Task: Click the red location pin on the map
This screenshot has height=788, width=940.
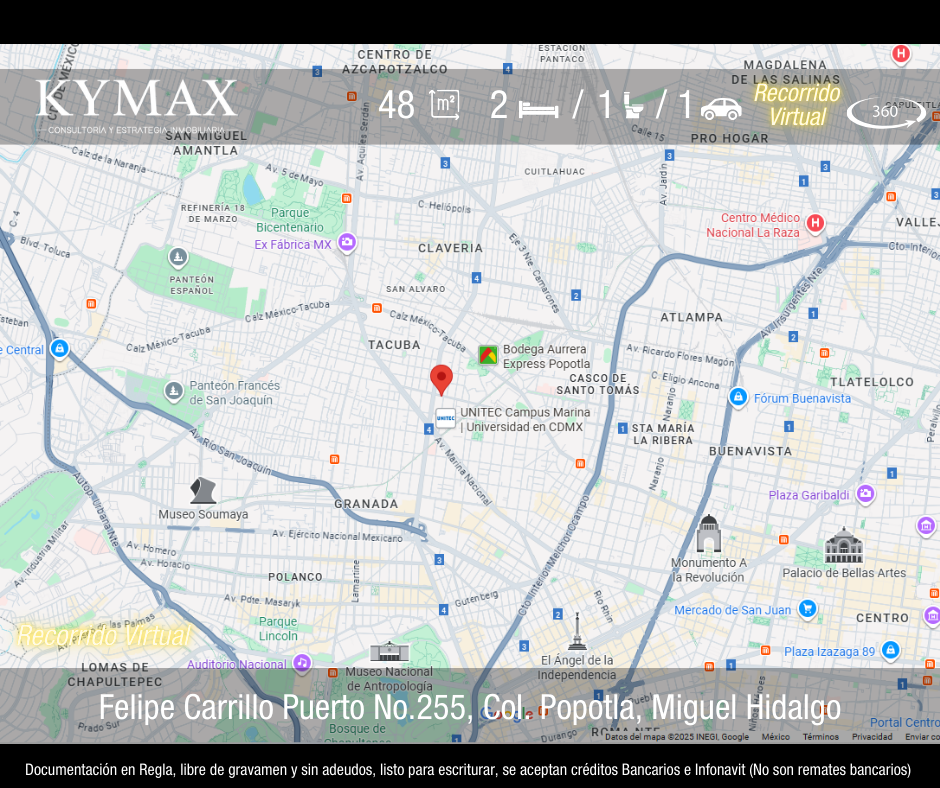Action: 441,380
